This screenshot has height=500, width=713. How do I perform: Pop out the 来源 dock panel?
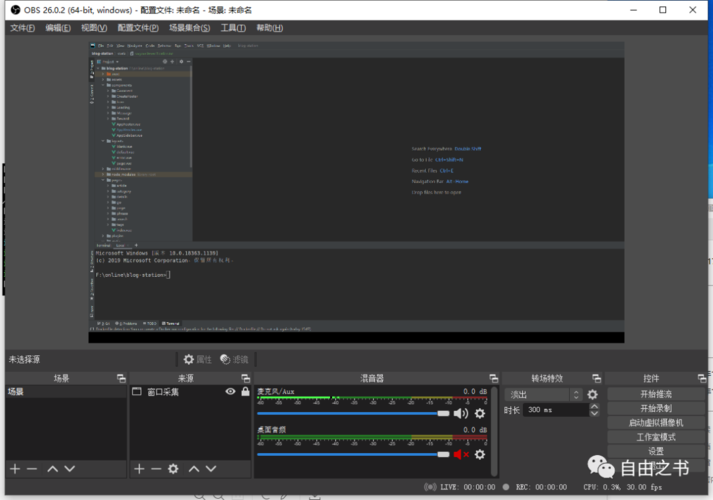point(246,378)
